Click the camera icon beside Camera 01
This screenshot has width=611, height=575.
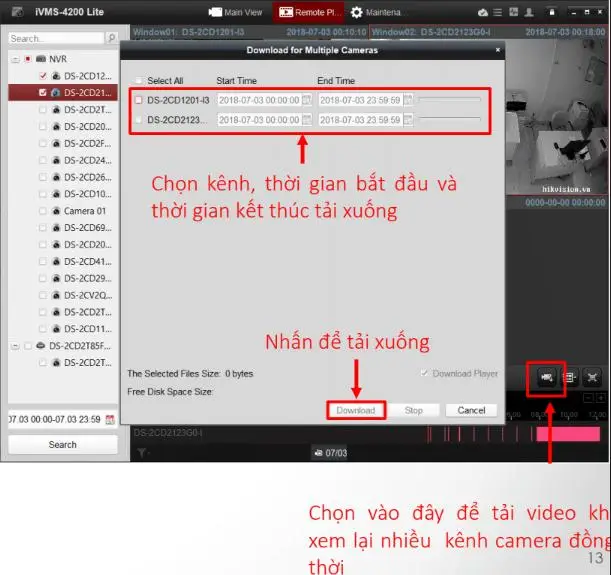coord(56,211)
